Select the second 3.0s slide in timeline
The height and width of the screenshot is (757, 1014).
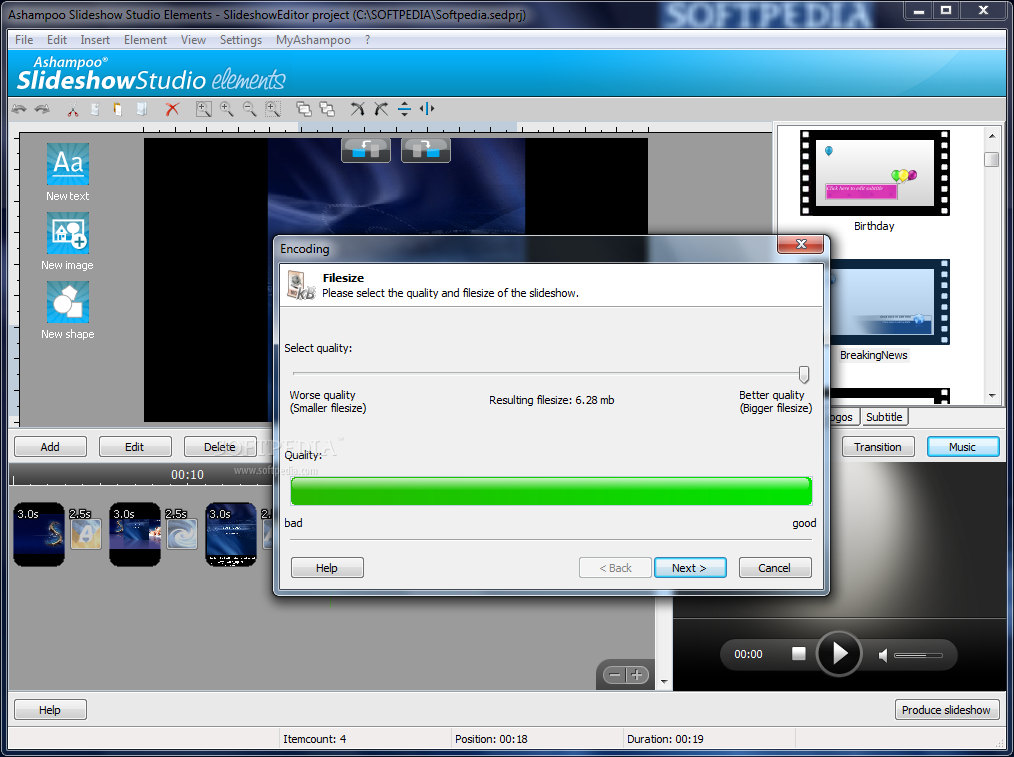[135, 534]
